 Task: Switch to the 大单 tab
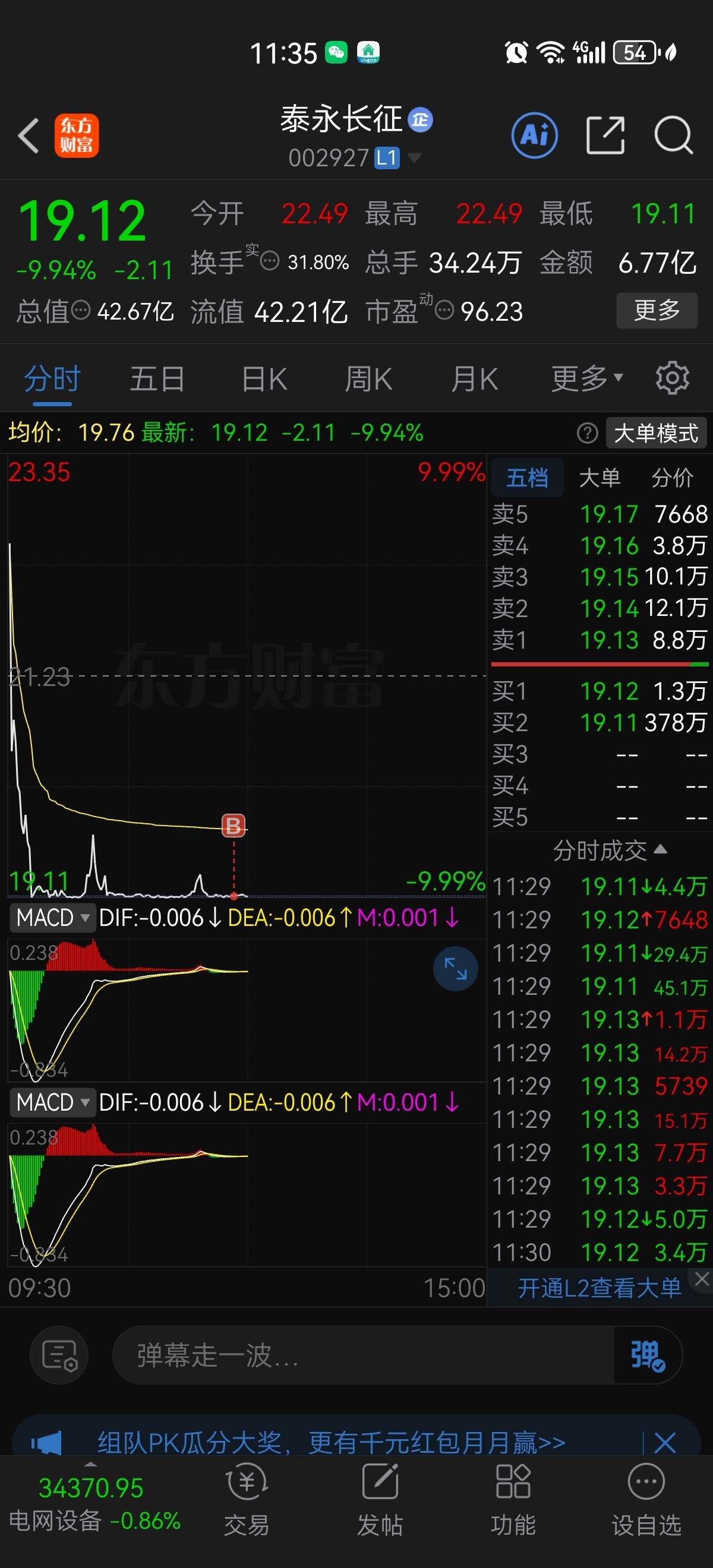[x=600, y=478]
